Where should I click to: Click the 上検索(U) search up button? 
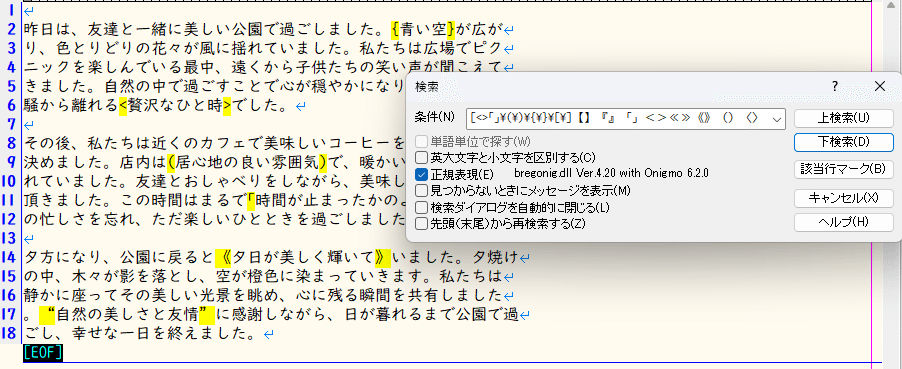pos(843,118)
